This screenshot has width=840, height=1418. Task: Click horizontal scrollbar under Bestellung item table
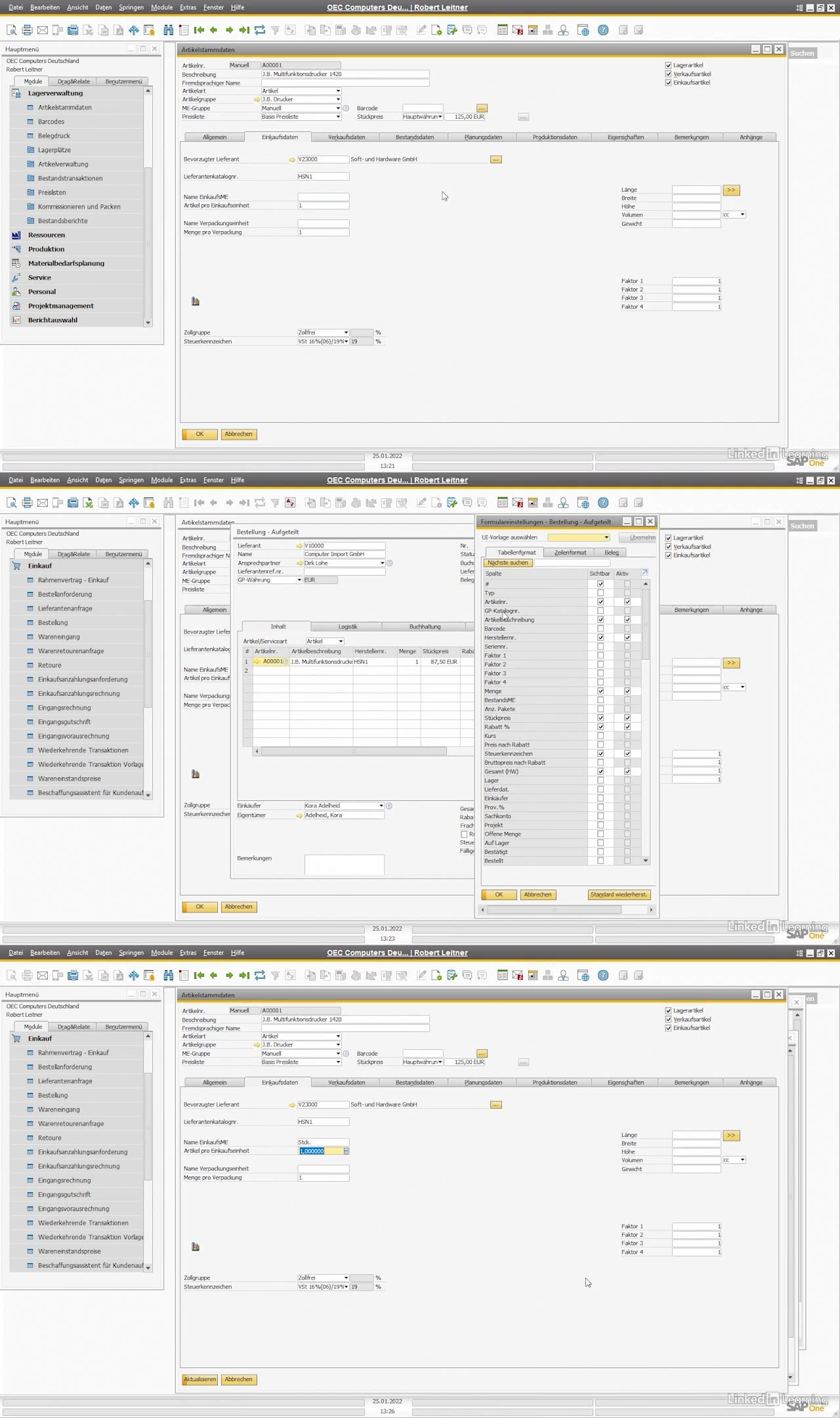click(x=353, y=751)
